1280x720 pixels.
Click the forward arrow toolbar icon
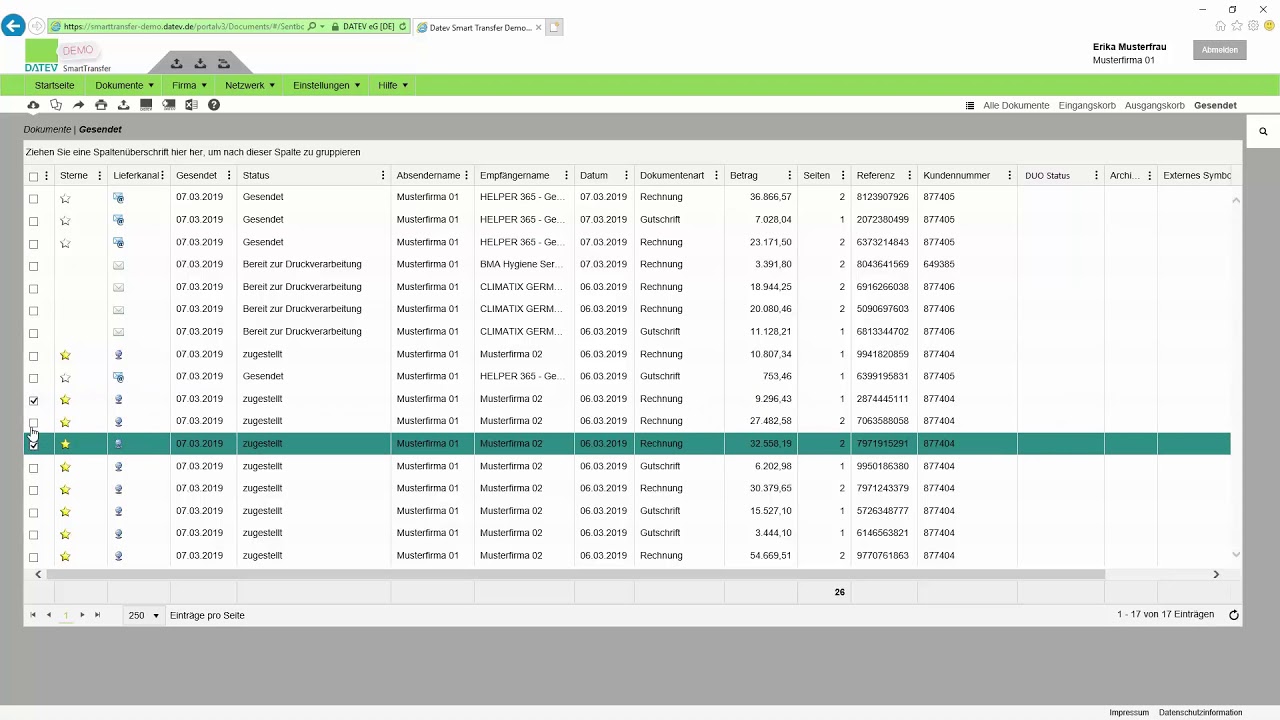pyautogui.click(x=78, y=105)
